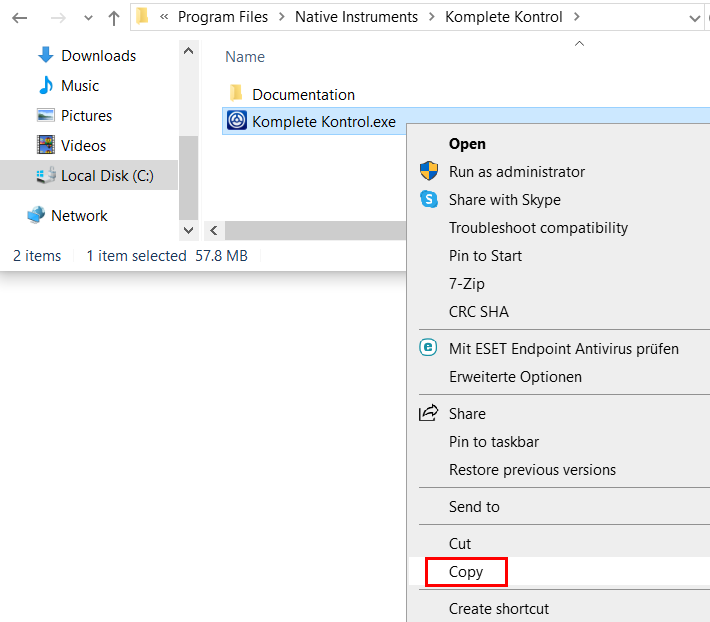The image size is (710, 622).
Task: Click the forward navigation arrow
Action: pos(58,18)
